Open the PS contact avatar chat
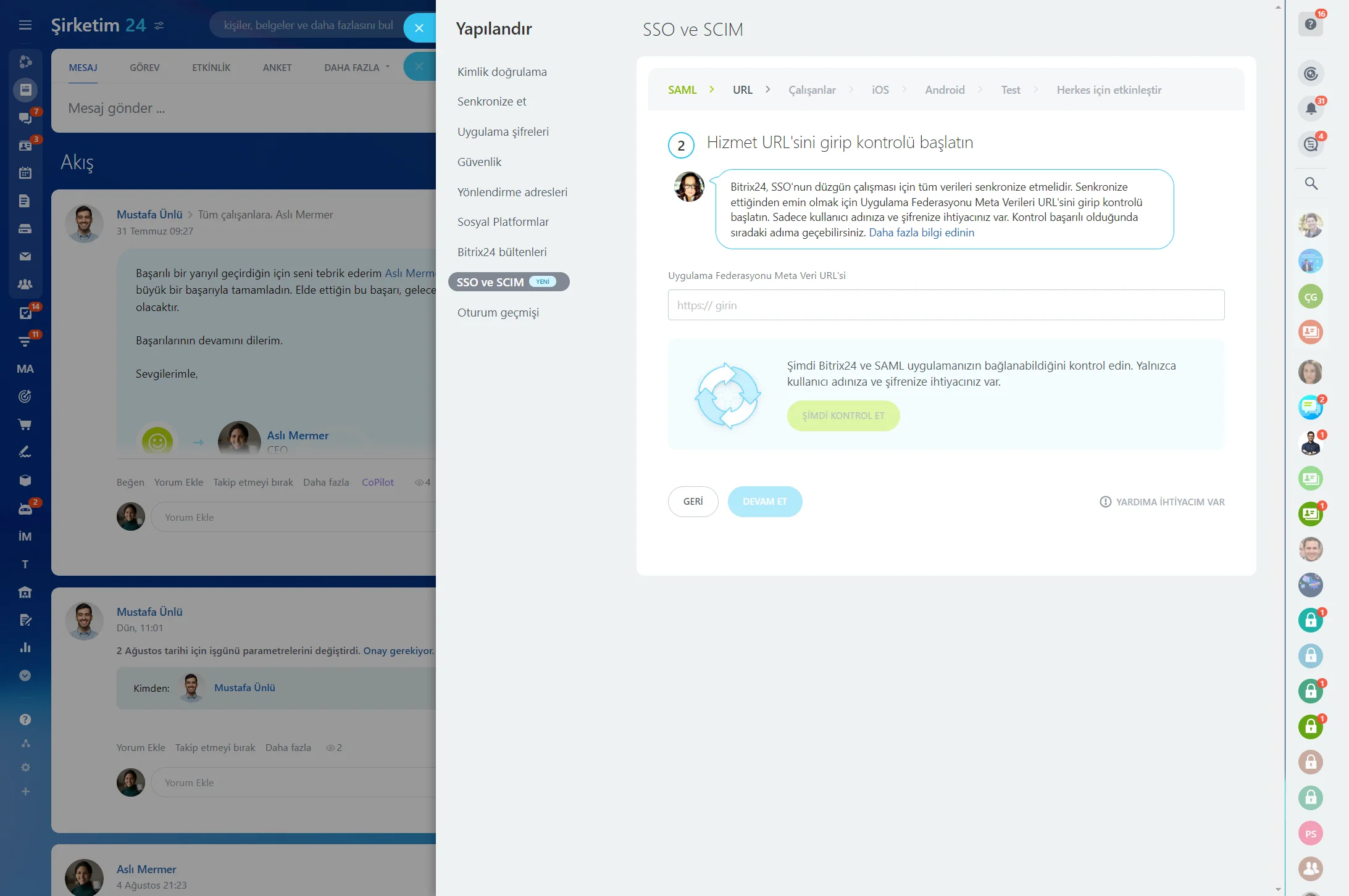Screen dimensions: 1349x896 [1311, 833]
